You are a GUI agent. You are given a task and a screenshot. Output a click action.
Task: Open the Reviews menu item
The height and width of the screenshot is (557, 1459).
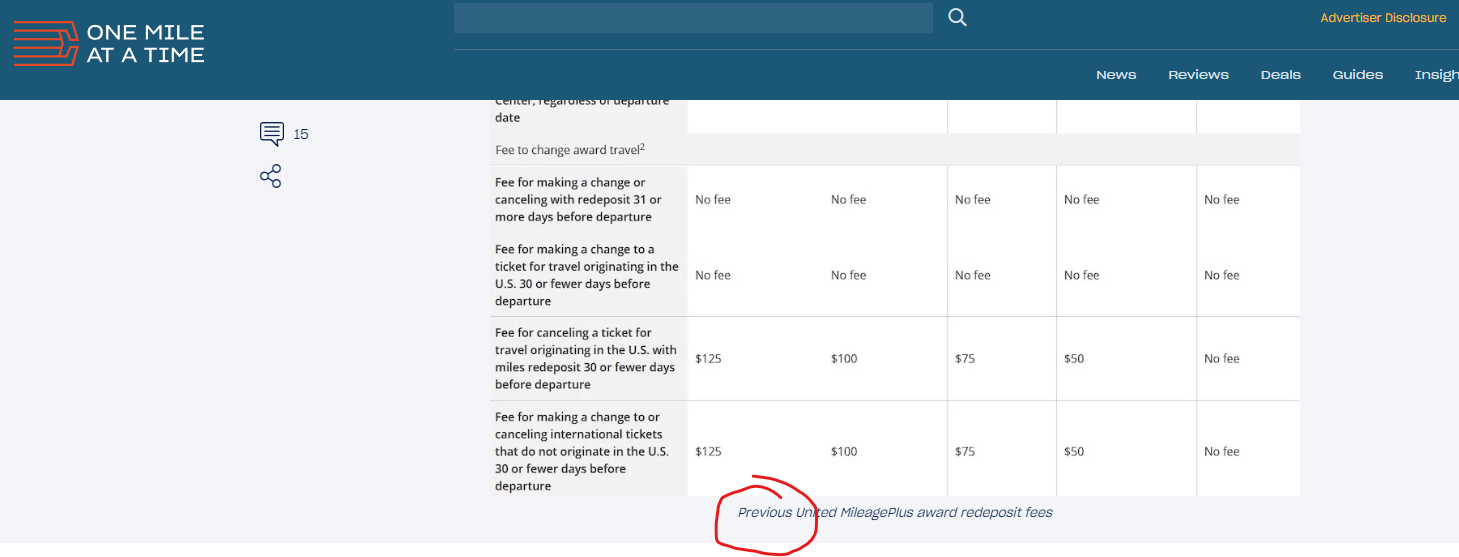1198,75
